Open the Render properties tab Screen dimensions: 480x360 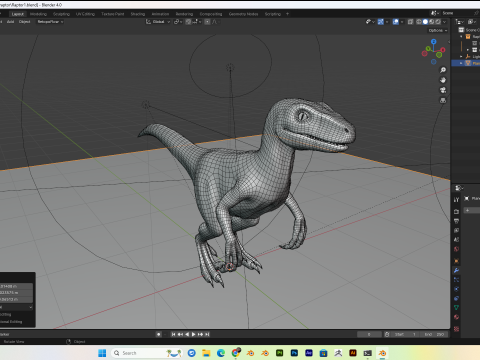click(x=456, y=212)
